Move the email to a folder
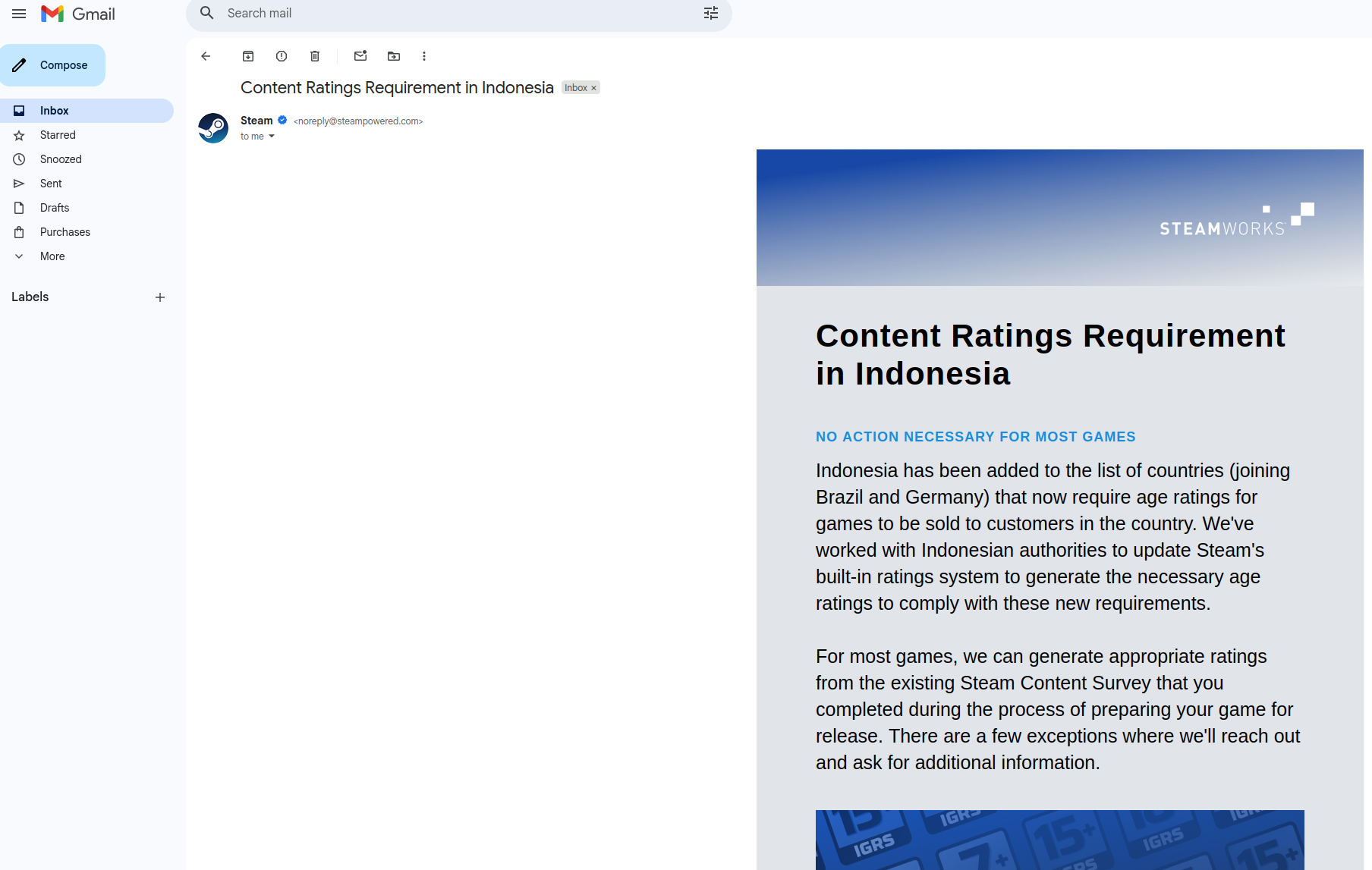The height and width of the screenshot is (870, 1372). [x=394, y=56]
